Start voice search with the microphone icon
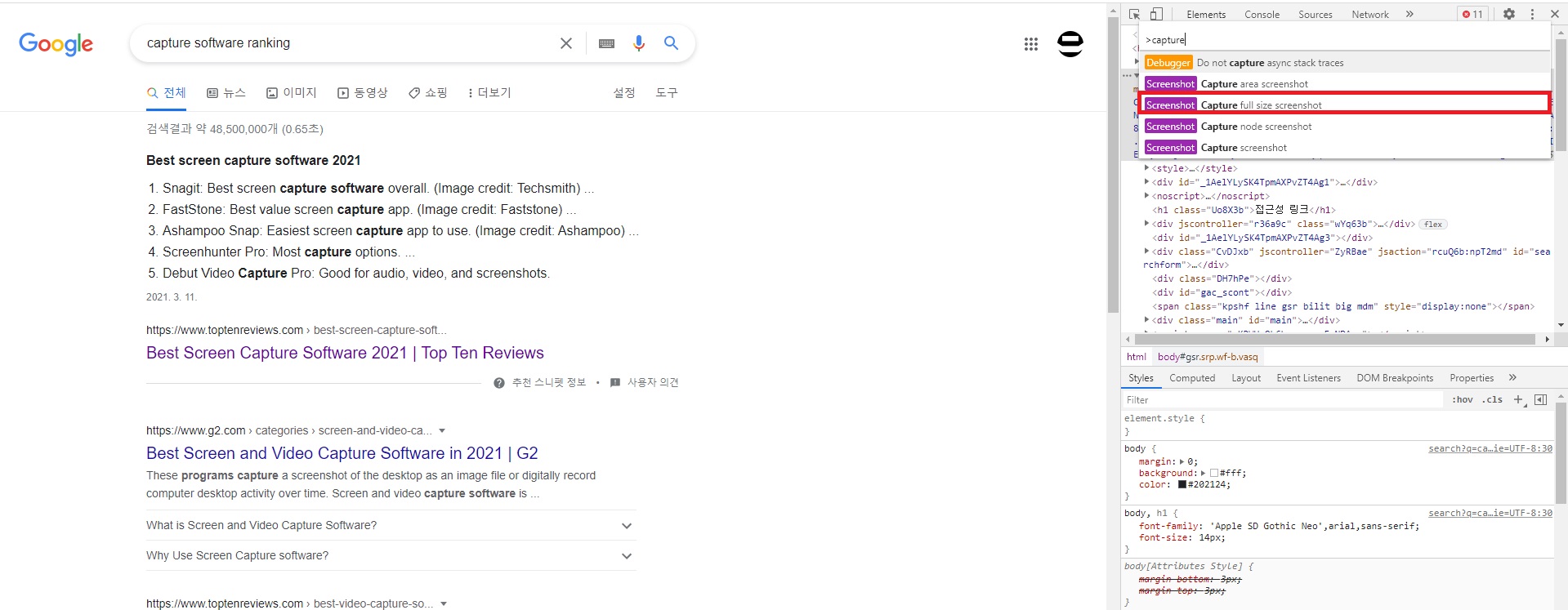The height and width of the screenshot is (610, 1568). [x=639, y=43]
